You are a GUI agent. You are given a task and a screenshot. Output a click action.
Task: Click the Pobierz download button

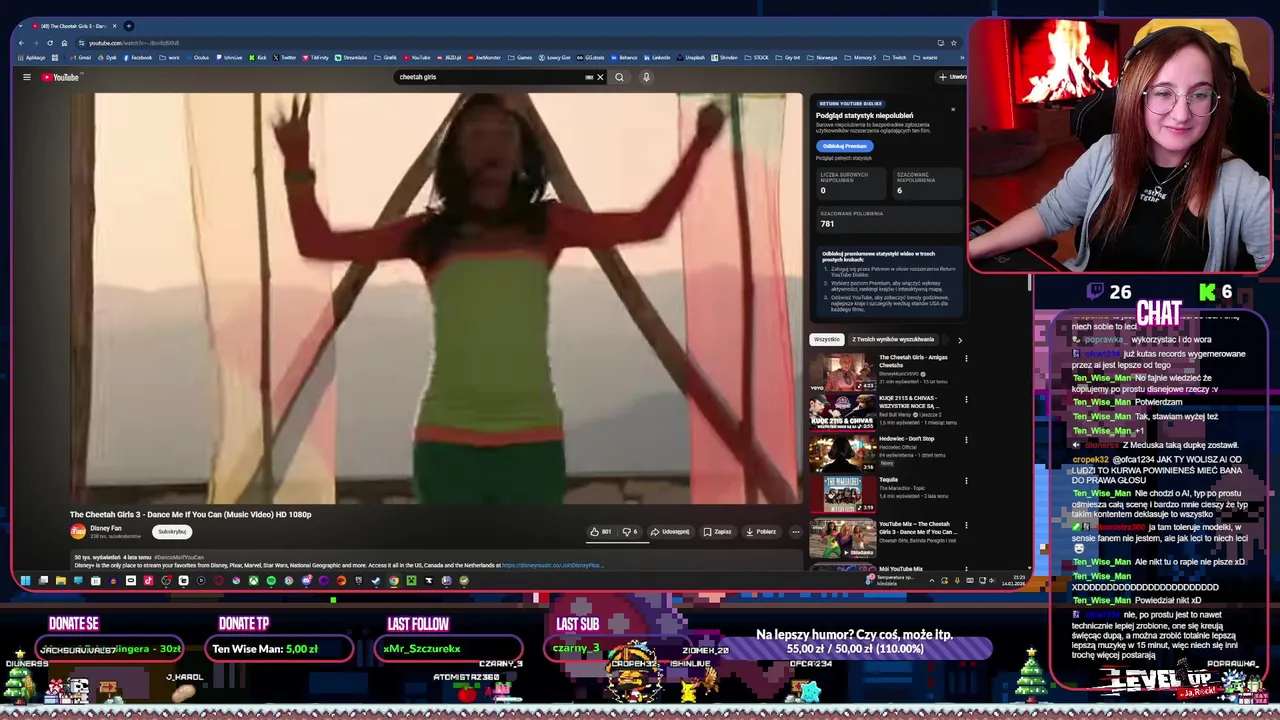(x=761, y=532)
